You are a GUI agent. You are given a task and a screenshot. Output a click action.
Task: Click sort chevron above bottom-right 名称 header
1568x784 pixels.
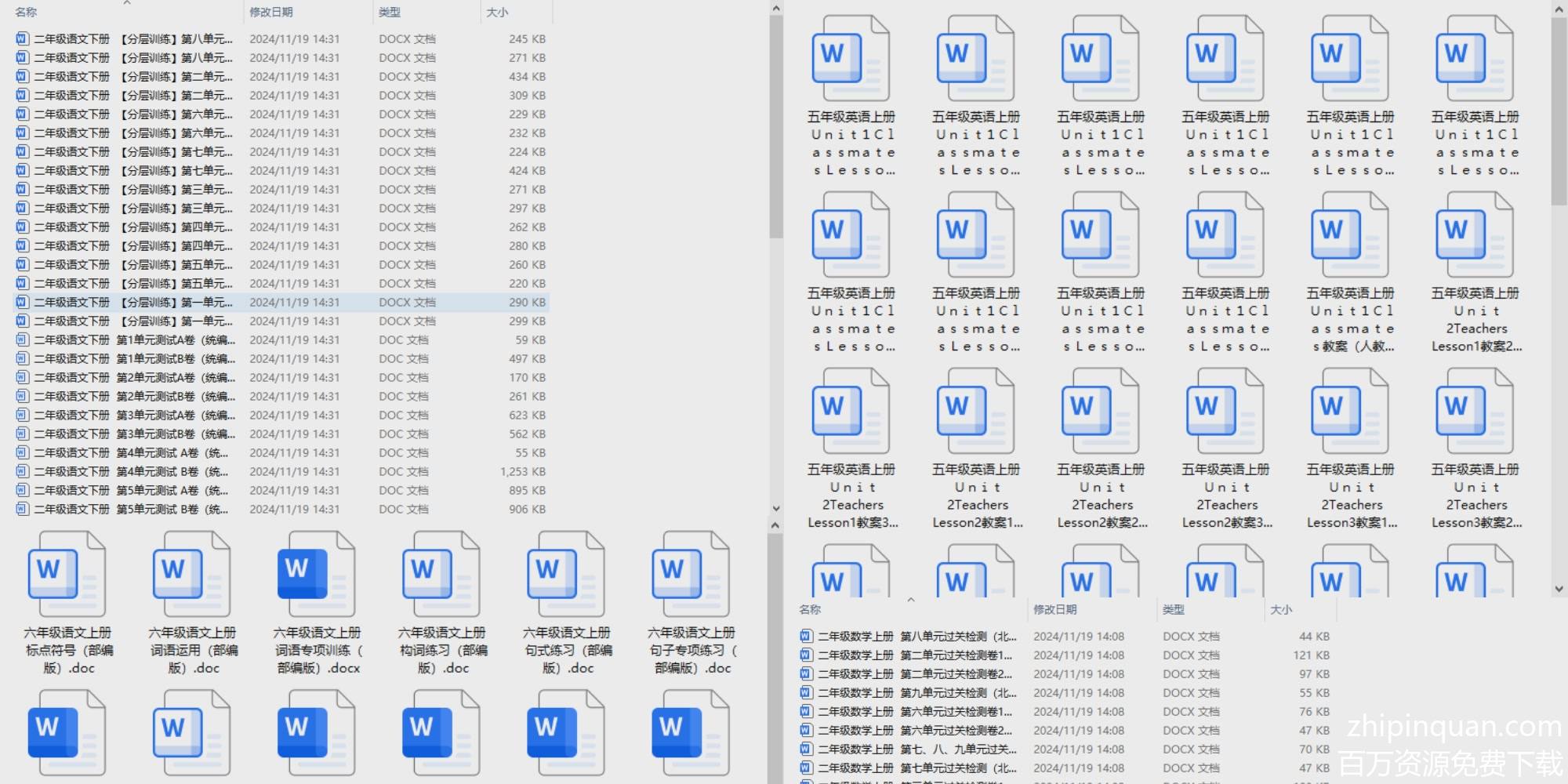[911, 600]
